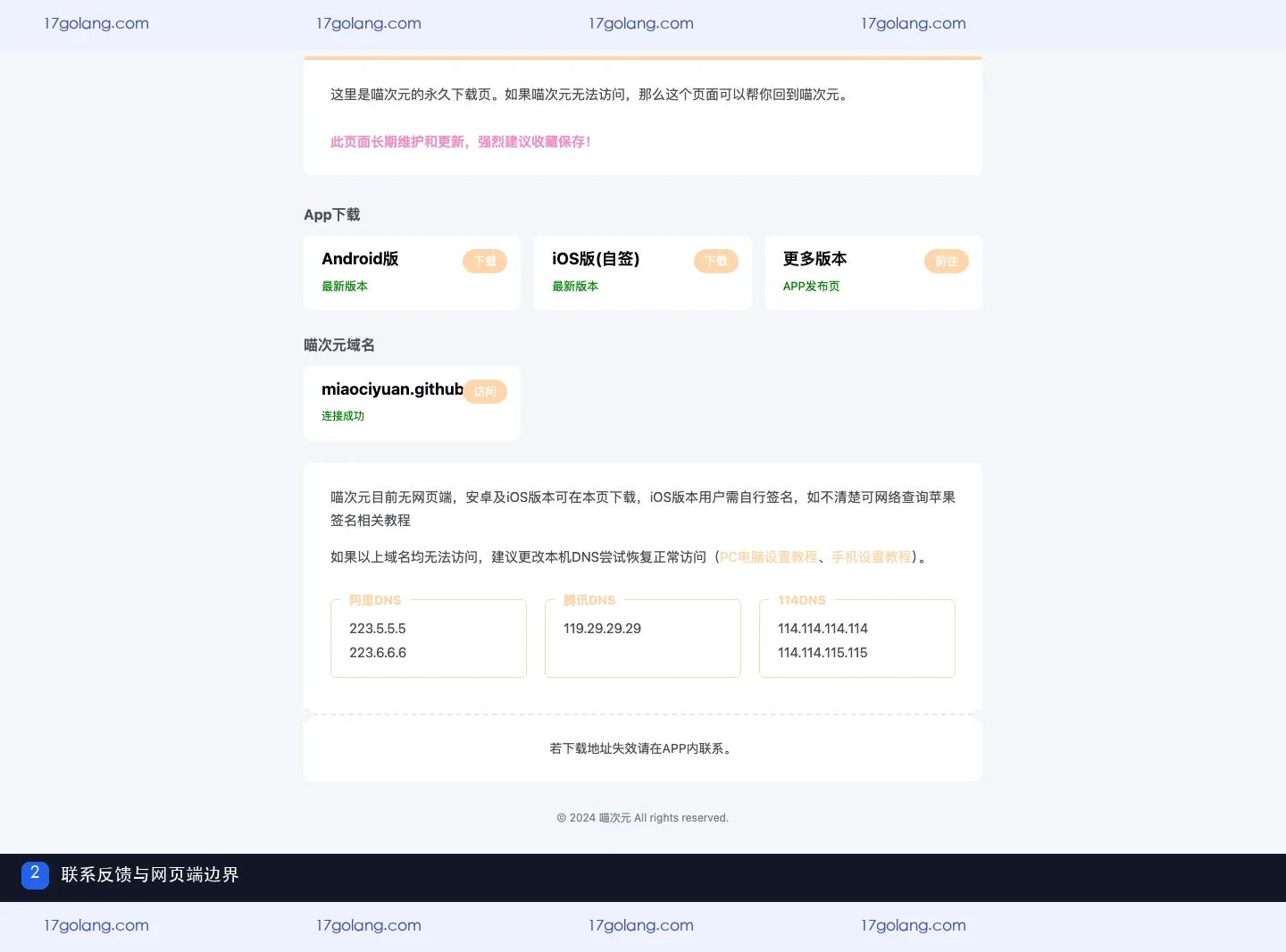Click the 114.114.114.114 DNS address
Screen dimensions: 1286x952
823,629
